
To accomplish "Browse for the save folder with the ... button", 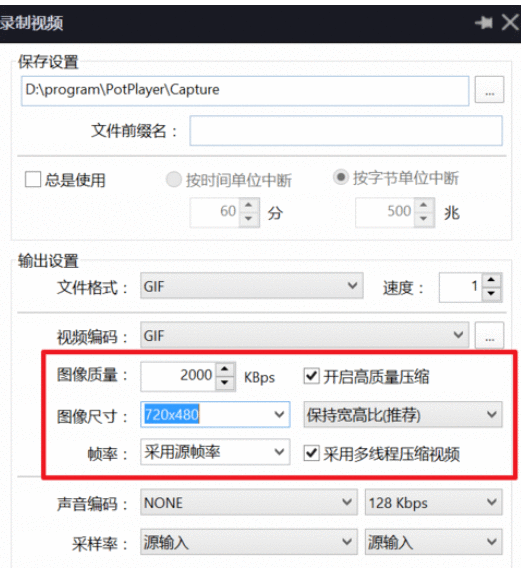I will (489, 90).
